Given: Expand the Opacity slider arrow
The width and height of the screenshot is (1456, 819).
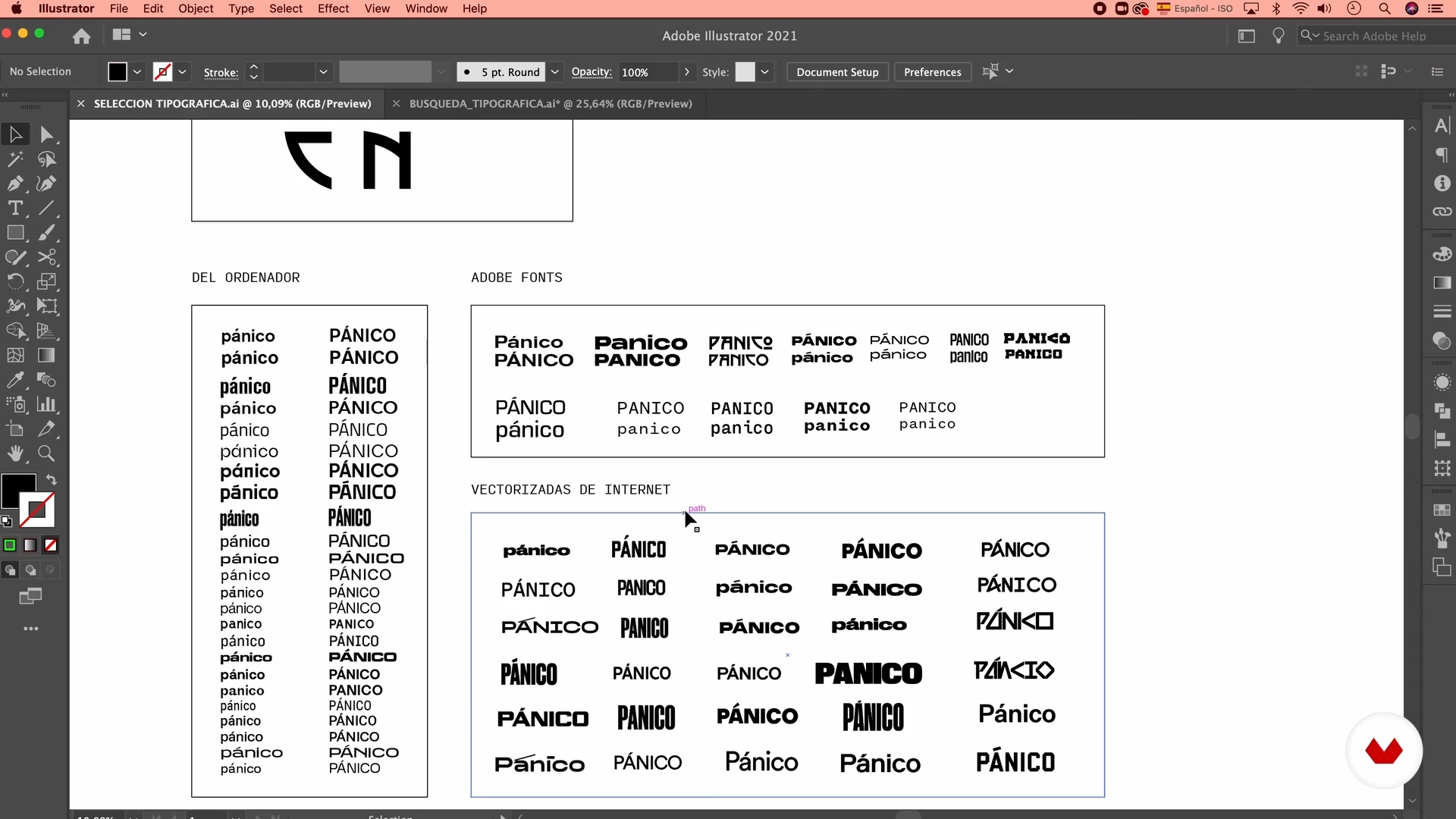Looking at the screenshot, I should click(x=687, y=72).
